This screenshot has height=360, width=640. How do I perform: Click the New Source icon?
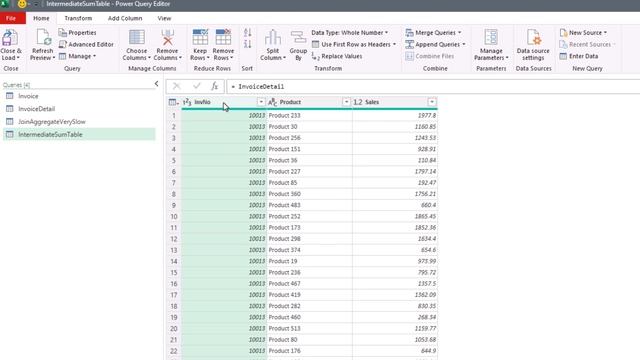[x=564, y=33]
